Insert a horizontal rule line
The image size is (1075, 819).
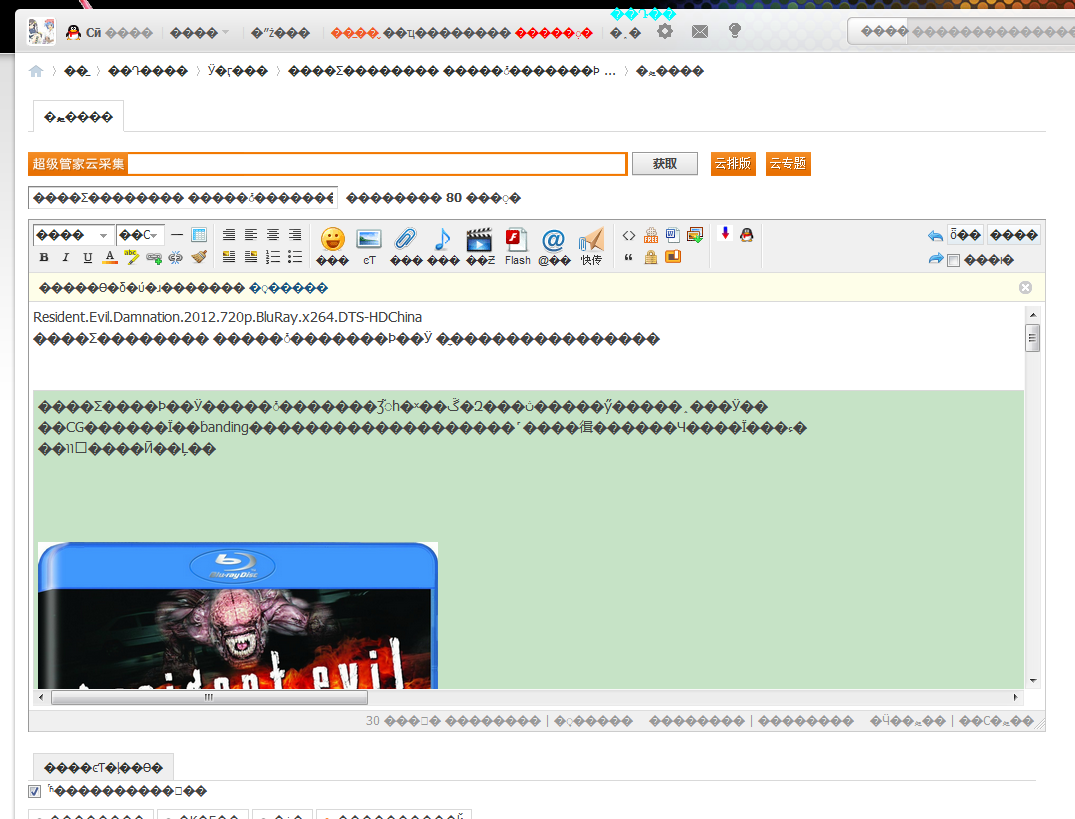pos(177,235)
